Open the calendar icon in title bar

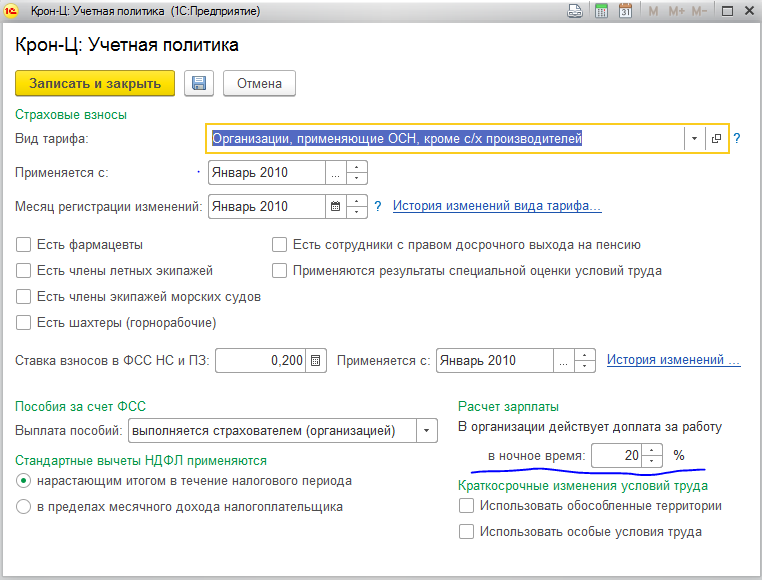click(x=625, y=11)
